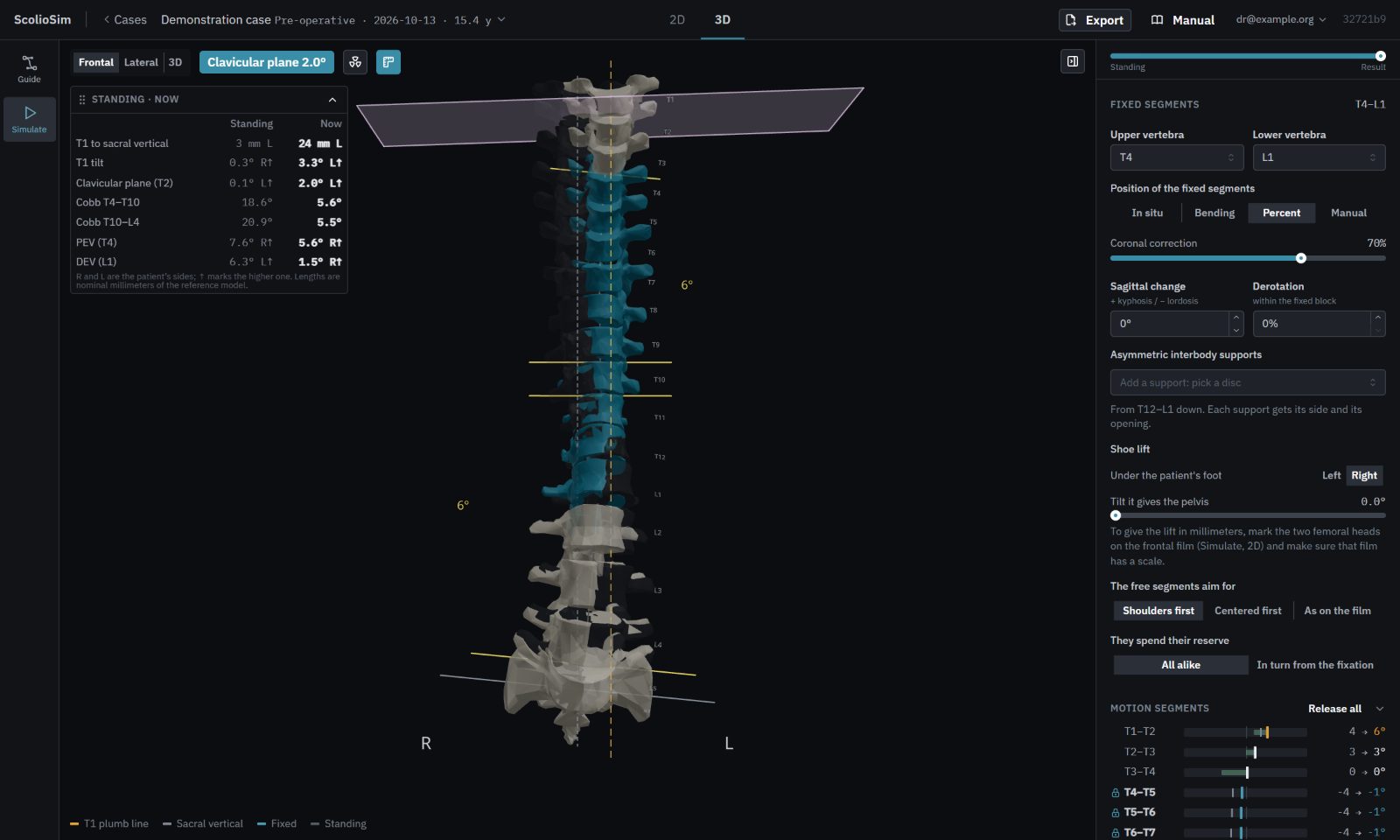Screen dimensions: 1400x840
Task: Select In turn from the fixation
Action: [1315, 665]
